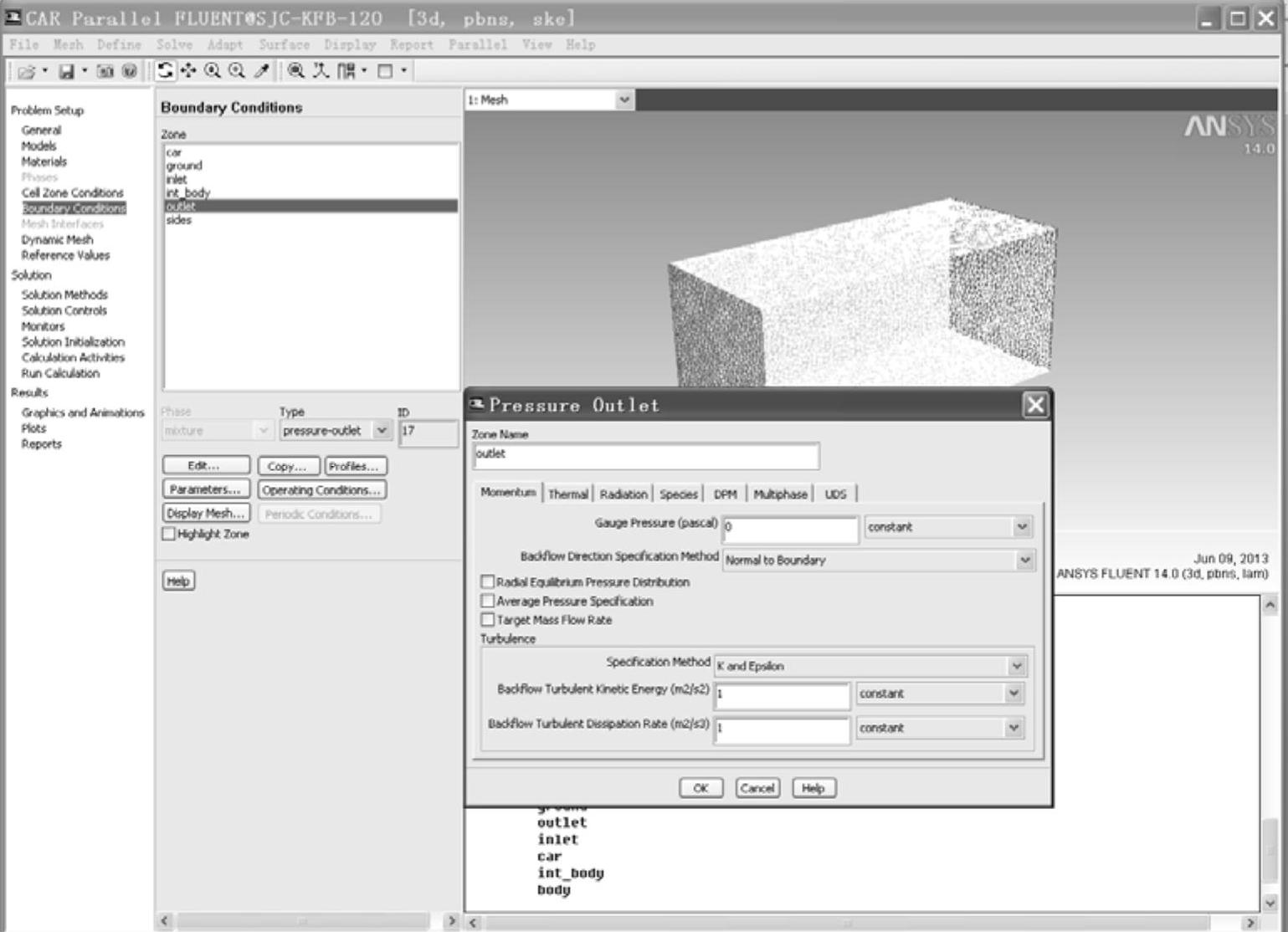Switch to the Thermal tab in Pressure Outlet
Screen dimensions: 1288x932
tap(568, 494)
